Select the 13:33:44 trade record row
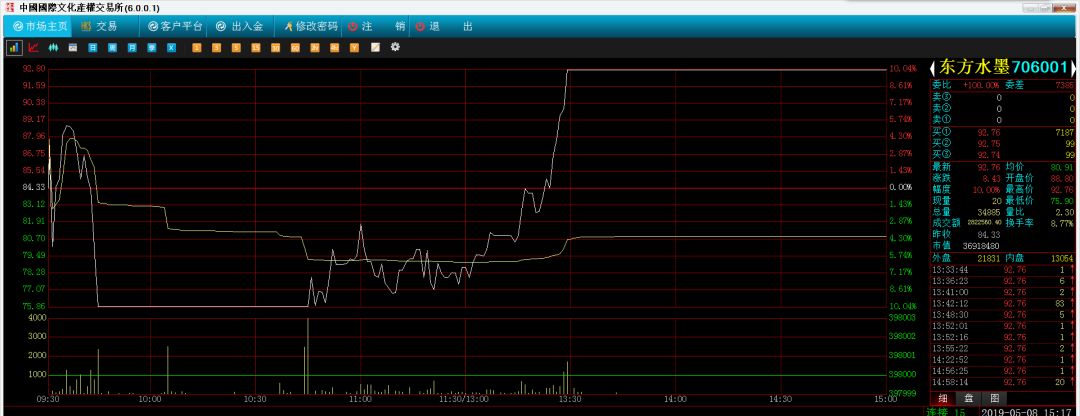 click(x=1003, y=270)
